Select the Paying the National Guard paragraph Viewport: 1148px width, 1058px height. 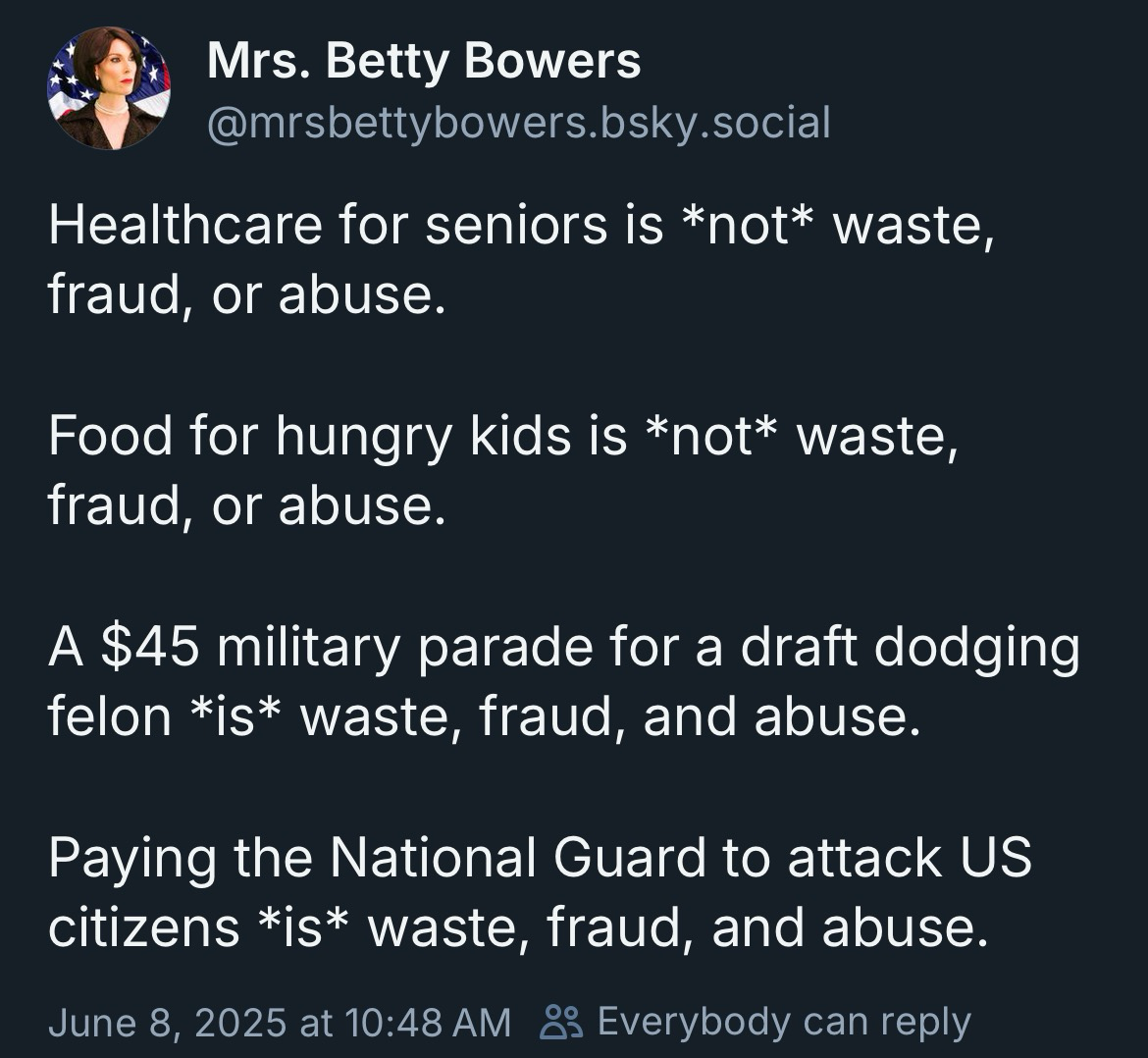pos(540,892)
